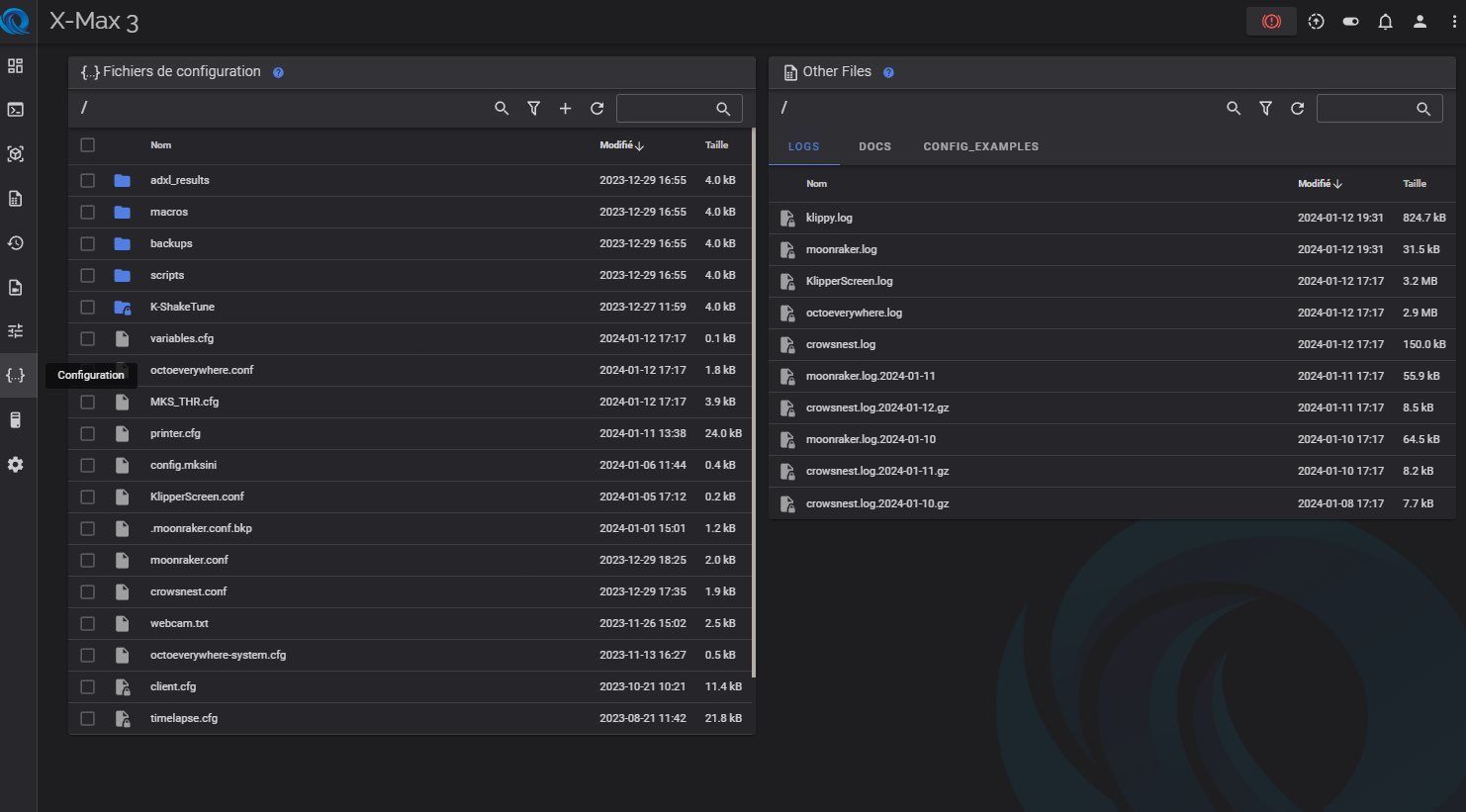Open the Settings gear in sidebar
This screenshot has width=1466, height=812.
click(x=15, y=464)
